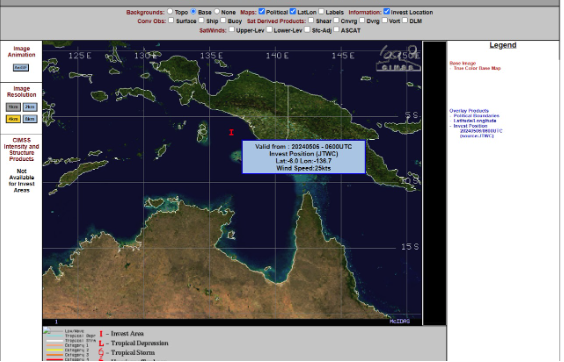The height and width of the screenshot is (362, 564).
Task: Click the red invest area marker on map
Action: (231, 132)
